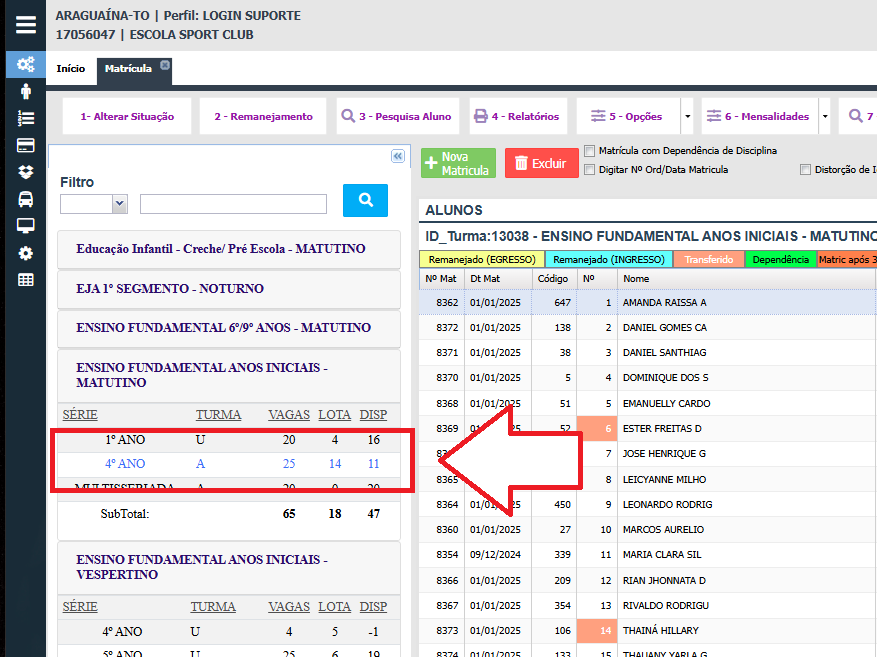Expand Educação Infantil - Creche/ Pré Escola - MATUTINO

(229, 249)
